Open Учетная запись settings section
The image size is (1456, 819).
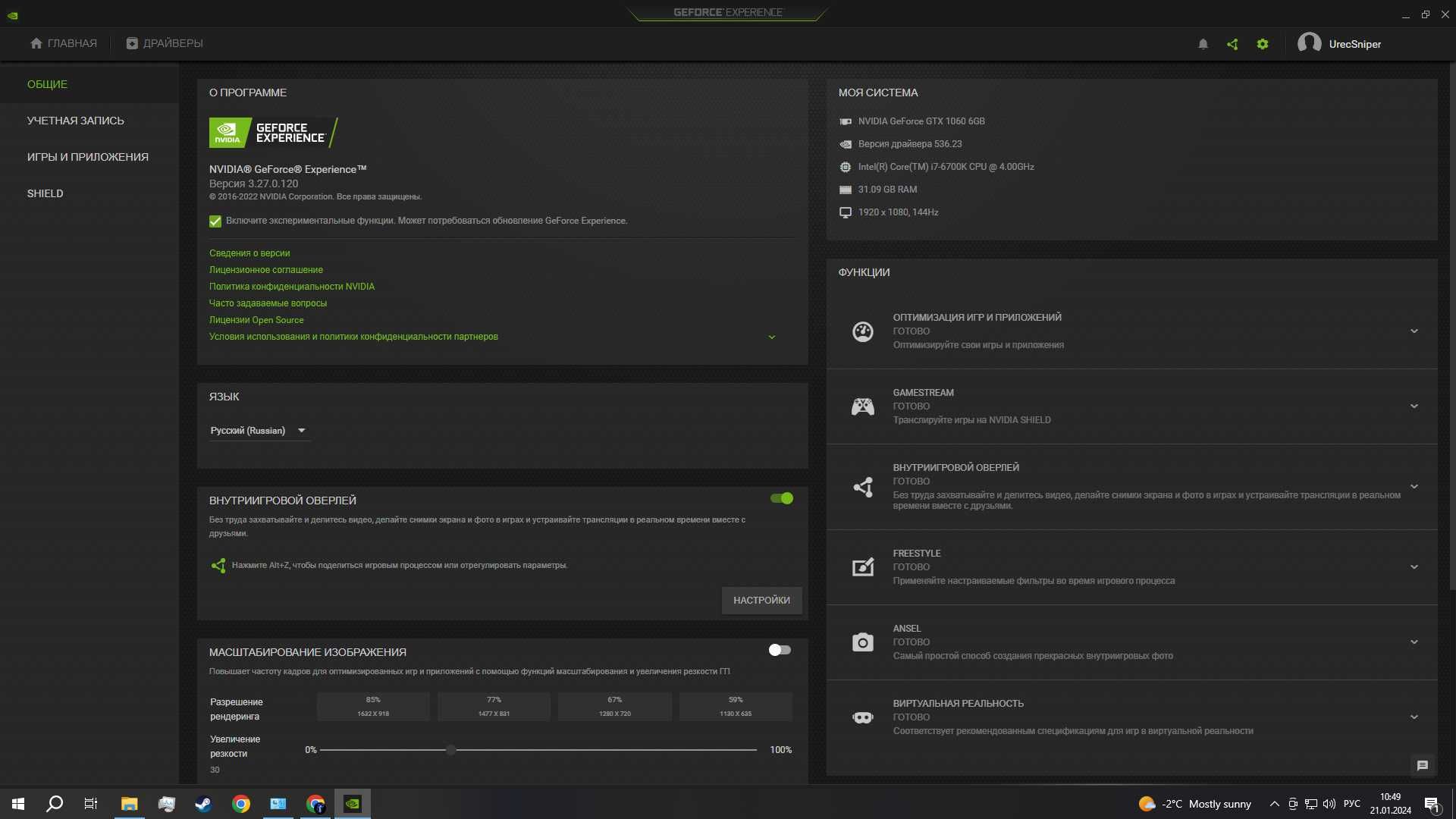coord(89,121)
